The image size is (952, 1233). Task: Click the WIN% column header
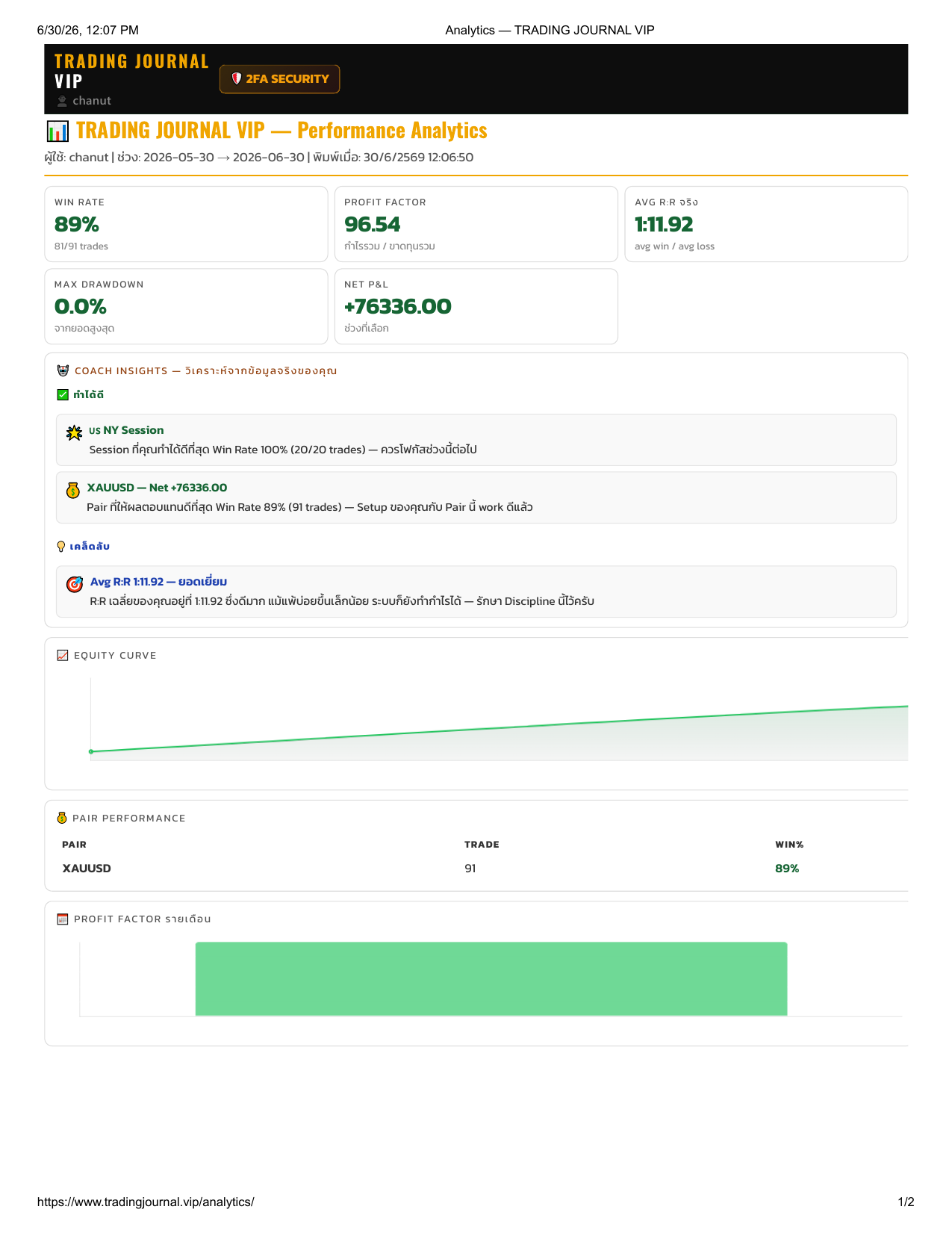[789, 845]
